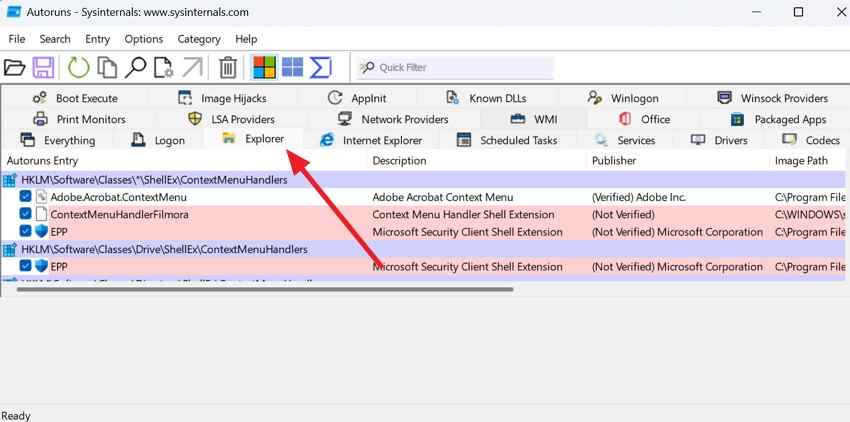The height and width of the screenshot is (422, 850).
Task: Uncheck the ContextMenuHandlerFilmora entry checkbox
Action: (x=25, y=214)
